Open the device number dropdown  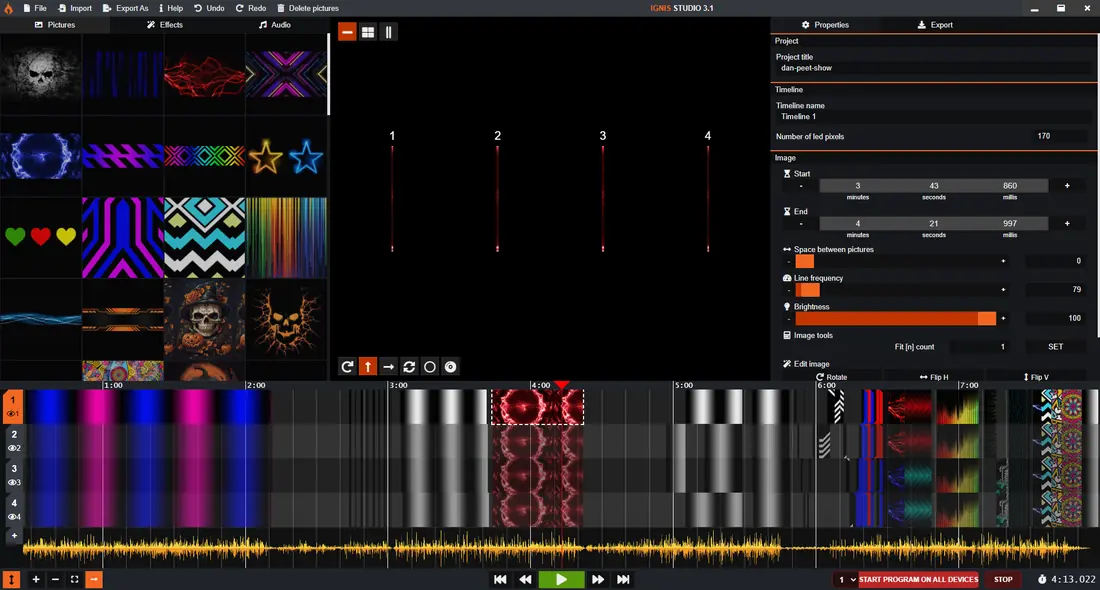(846, 579)
